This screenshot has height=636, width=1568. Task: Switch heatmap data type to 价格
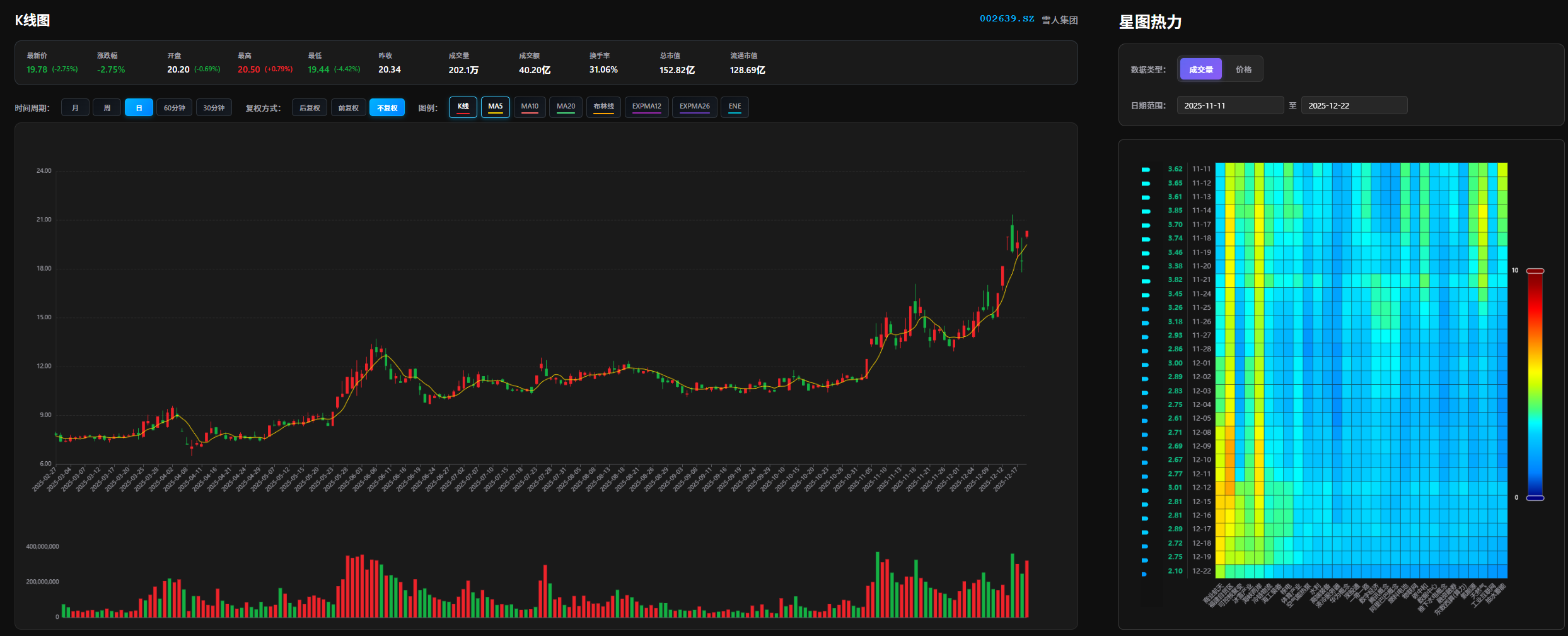(x=1243, y=69)
